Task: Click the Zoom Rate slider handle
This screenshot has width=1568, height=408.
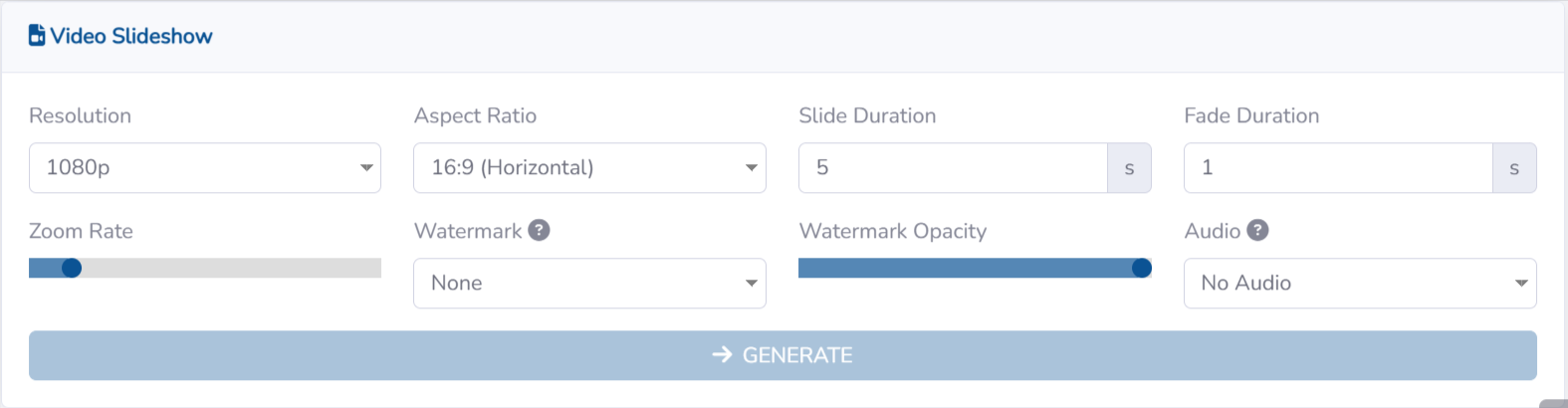Action: pos(71,268)
